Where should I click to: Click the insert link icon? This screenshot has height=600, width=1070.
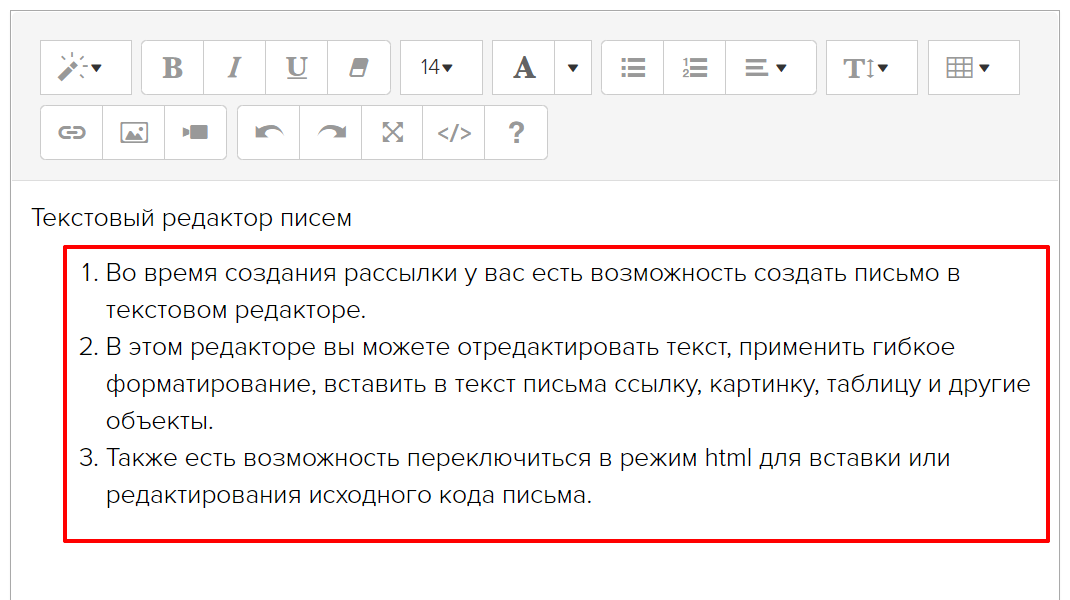coord(72,132)
